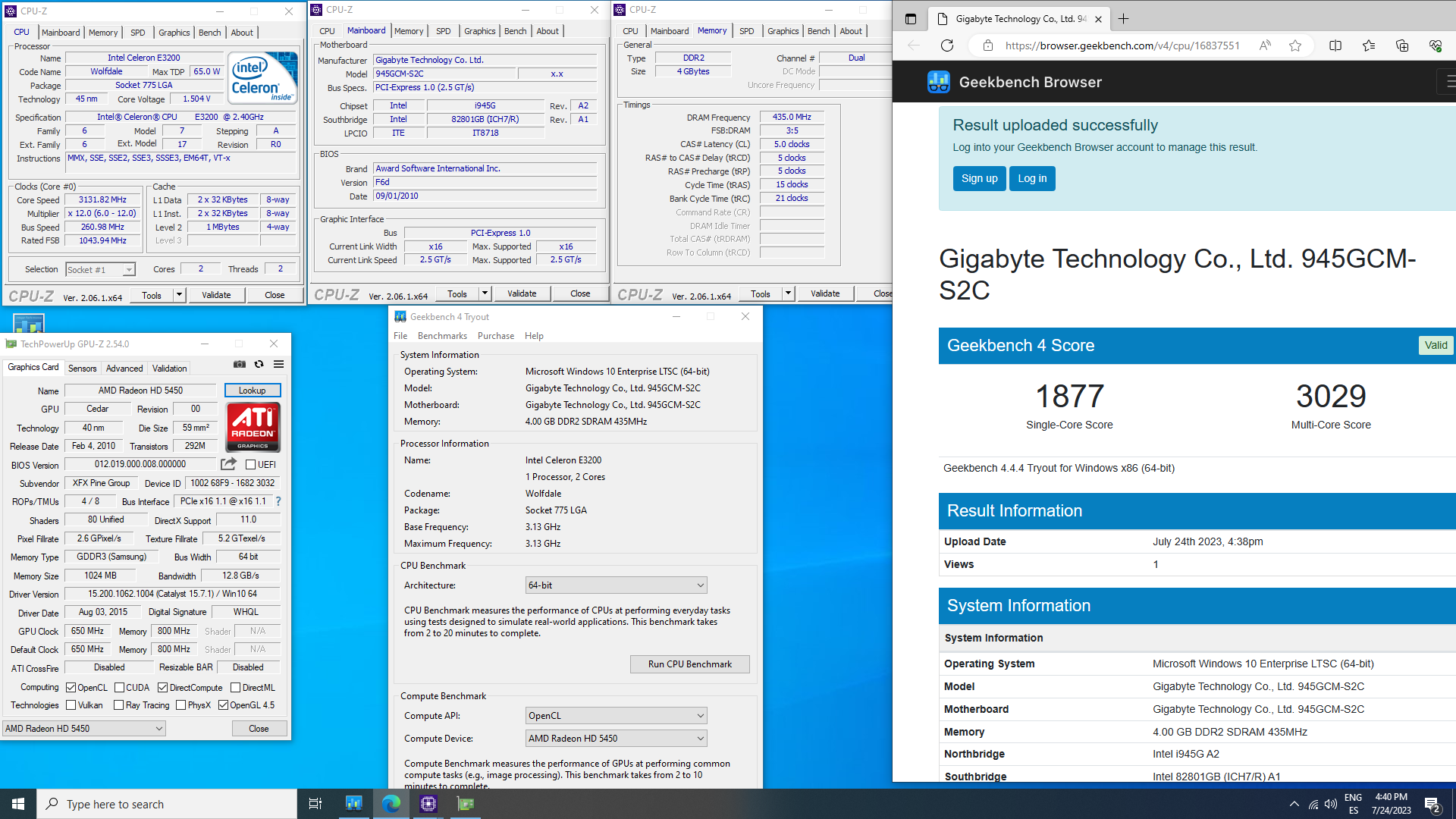Click the Edge browser essentials heart icon
This screenshot has width=1456, height=819.
point(1436,45)
